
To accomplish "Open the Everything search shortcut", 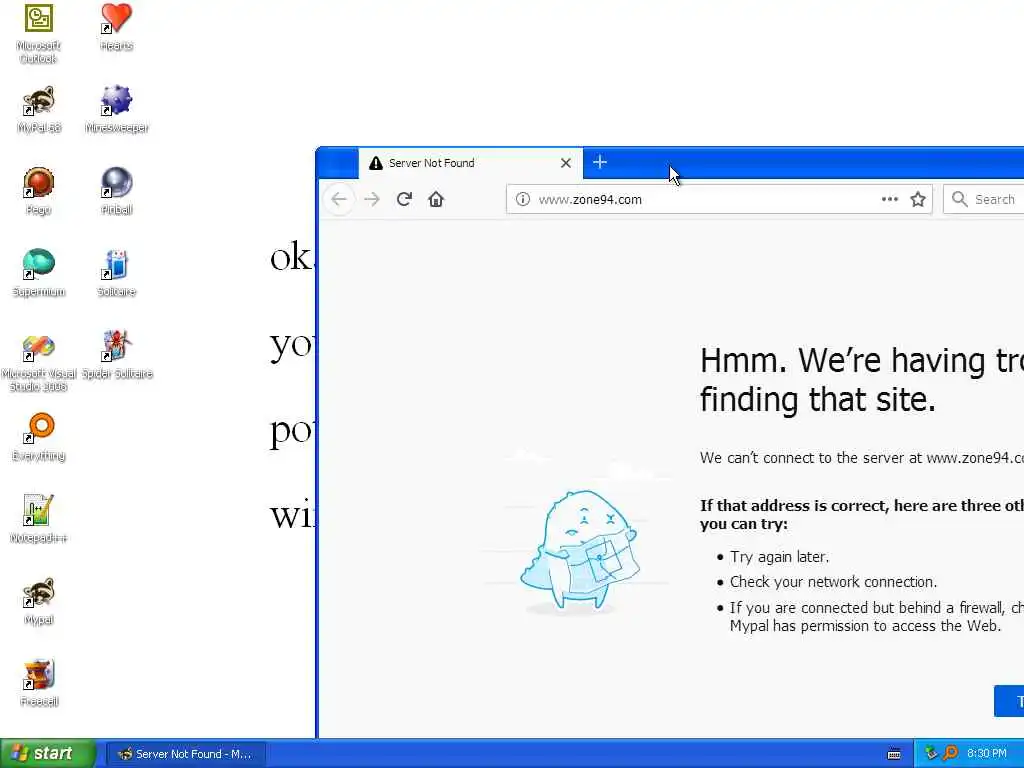I will click(x=39, y=437).
